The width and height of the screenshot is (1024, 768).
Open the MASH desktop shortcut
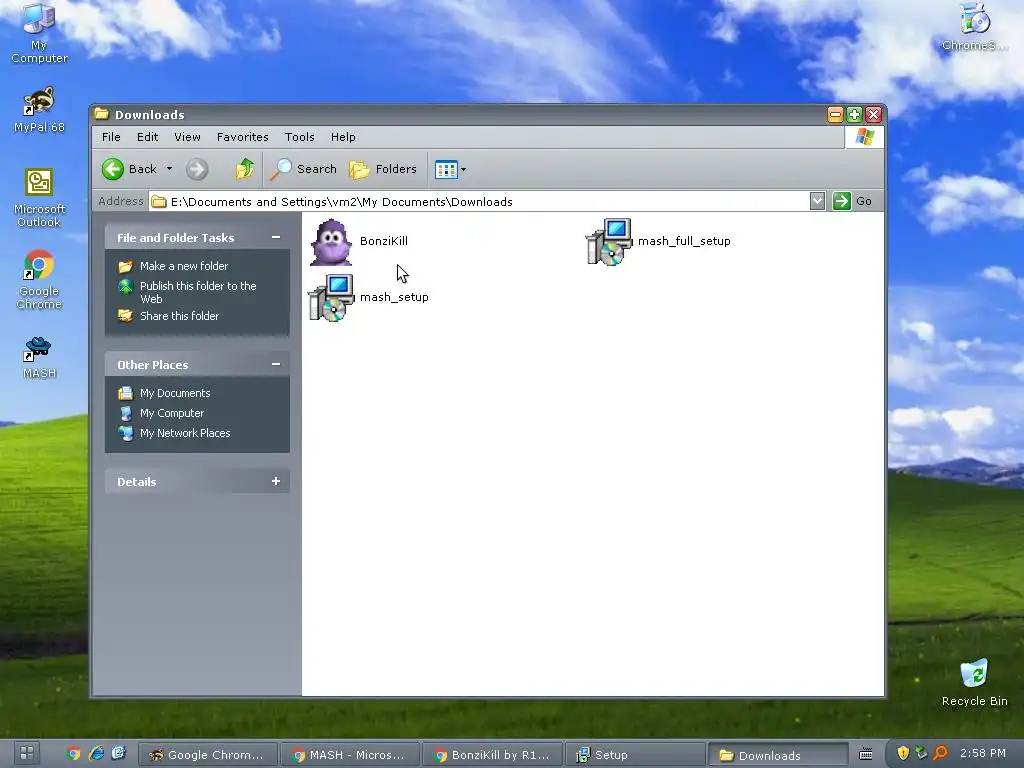tap(39, 358)
